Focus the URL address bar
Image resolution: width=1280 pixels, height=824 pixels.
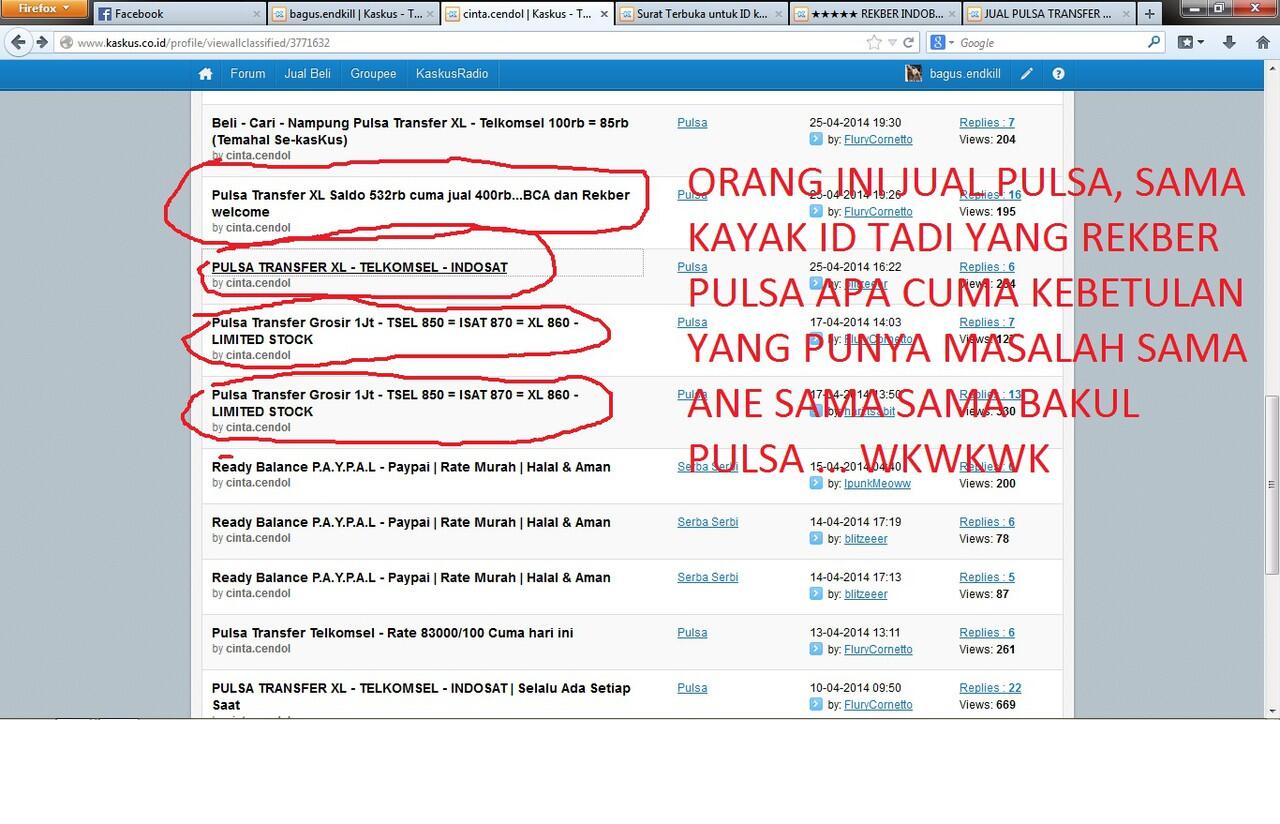[x=465, y=42]
